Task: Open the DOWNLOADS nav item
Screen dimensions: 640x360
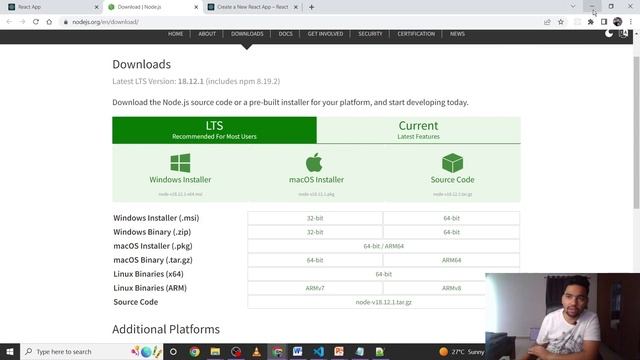Action: pyautogui.click(x=247, y=34)
